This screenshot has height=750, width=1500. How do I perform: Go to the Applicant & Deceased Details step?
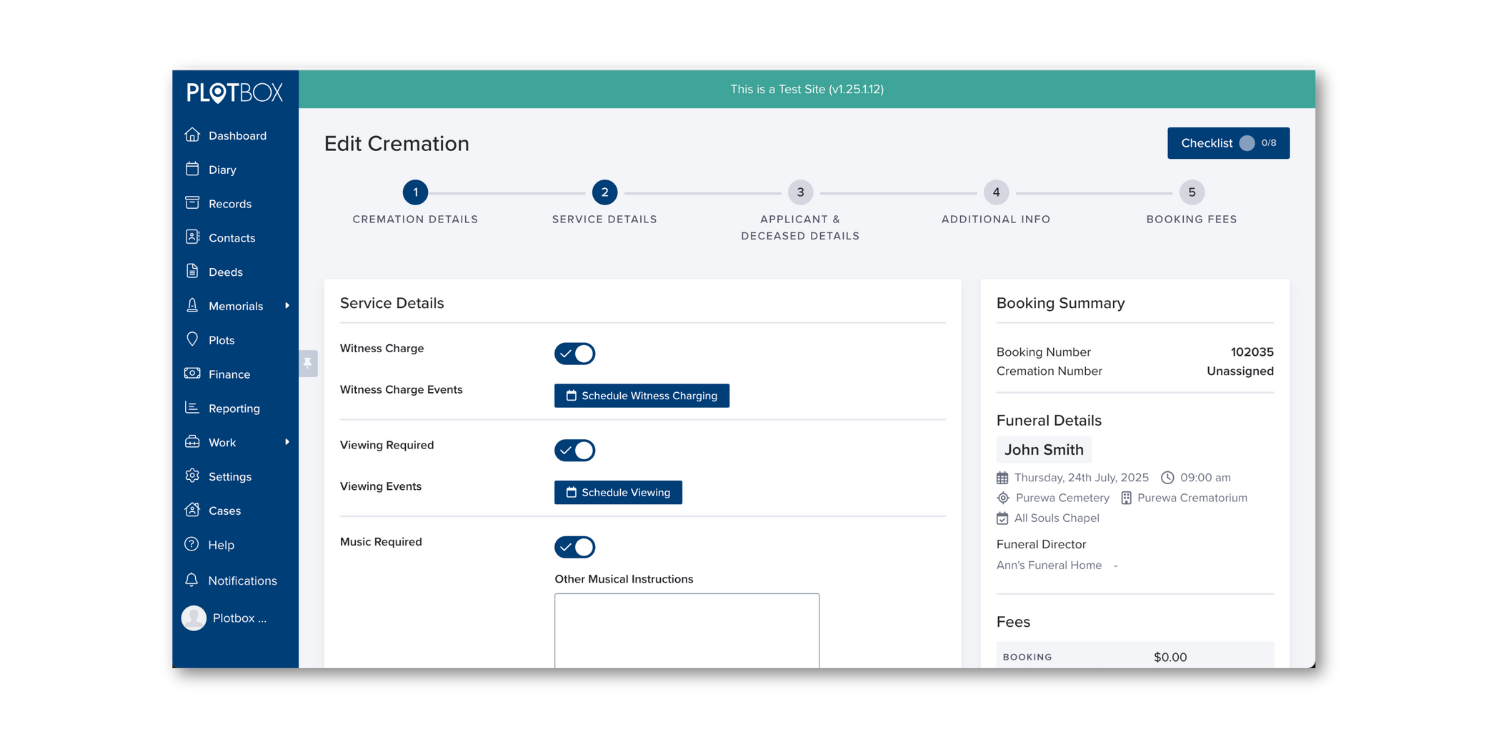tap(800, 192)
